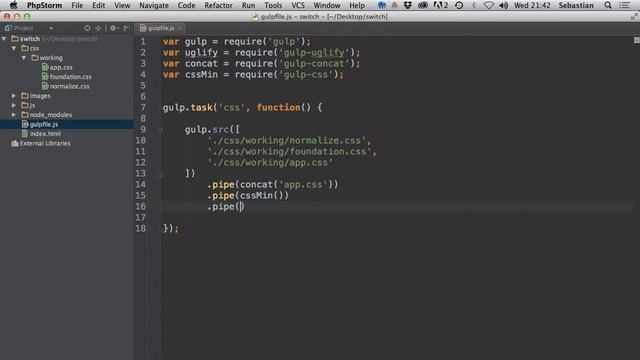Open the Apple menu
The width and height of the screenshot is (640, 360).
13,5
